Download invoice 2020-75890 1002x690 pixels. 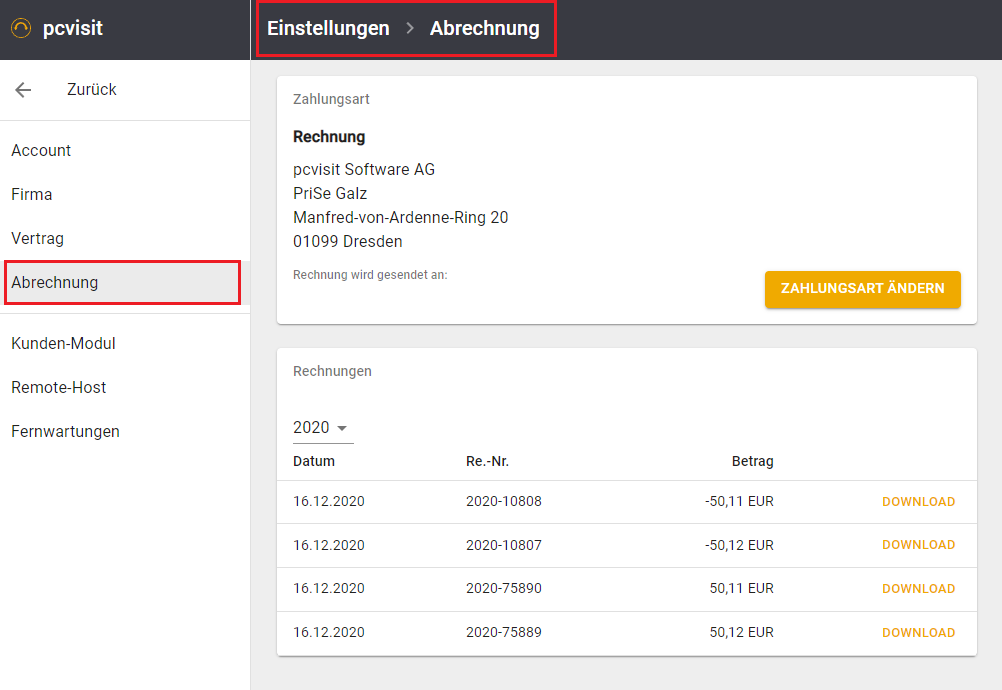918,589
